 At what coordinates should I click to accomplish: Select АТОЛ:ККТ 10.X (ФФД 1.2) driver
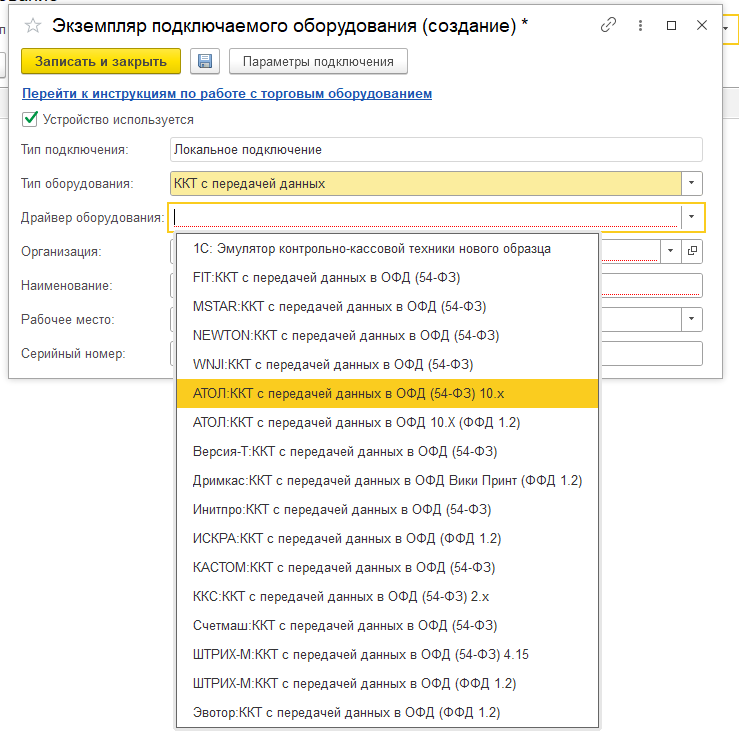(388, 423)
